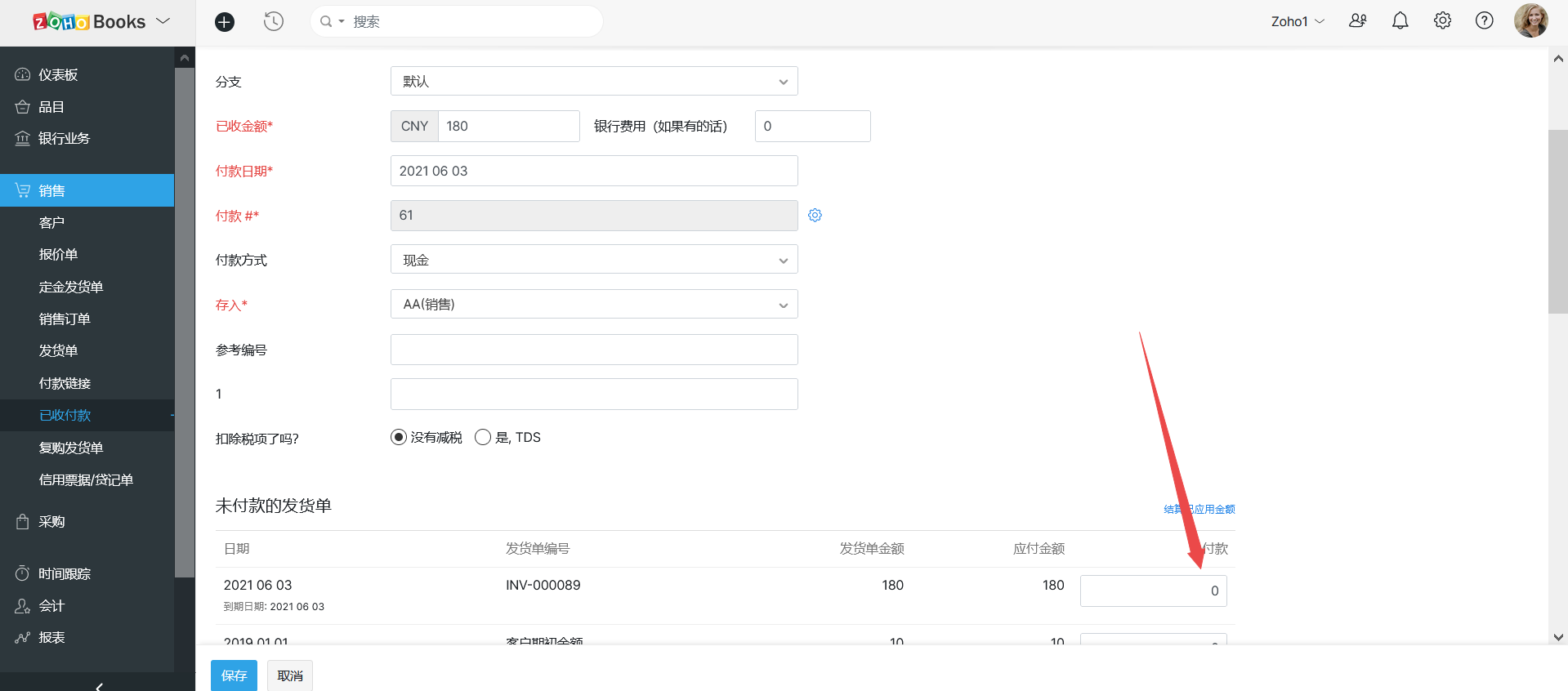This screenshot has height=691, width=1568.
Task: Open the recent activity history icon
Action: pyautogui.click(x=274, y=22)
